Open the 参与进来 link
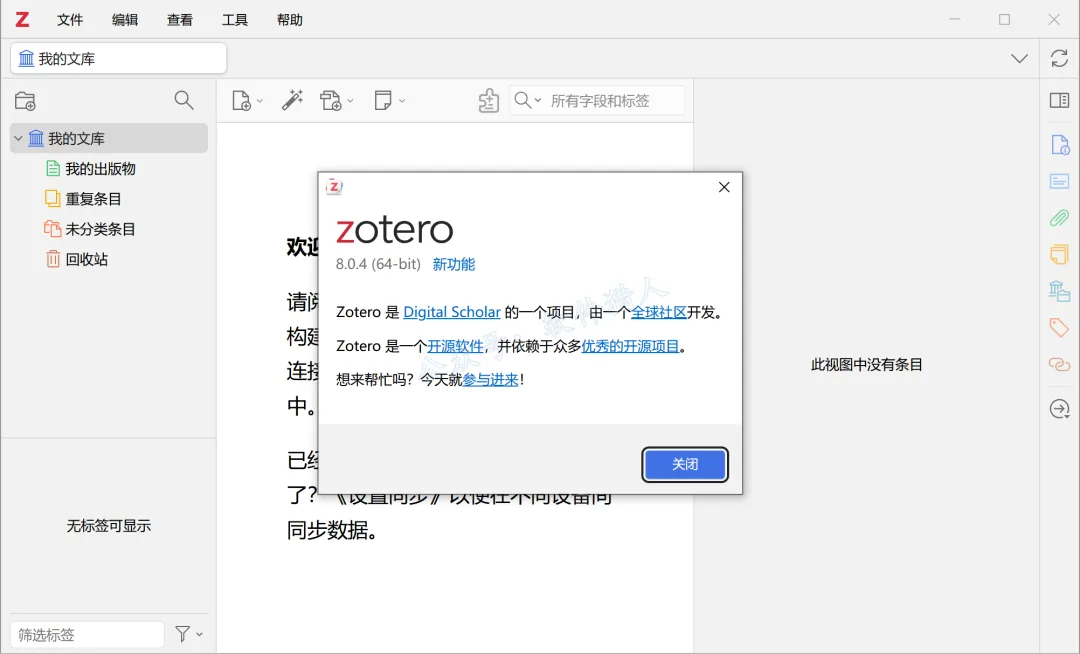1080x654 pixels. tap(490, 379)
